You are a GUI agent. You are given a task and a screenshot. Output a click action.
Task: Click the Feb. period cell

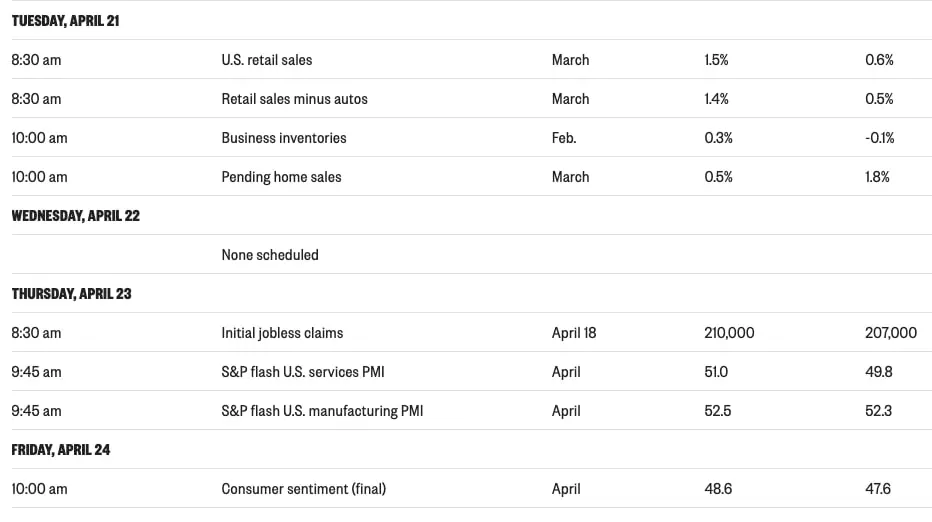point(563,138)
